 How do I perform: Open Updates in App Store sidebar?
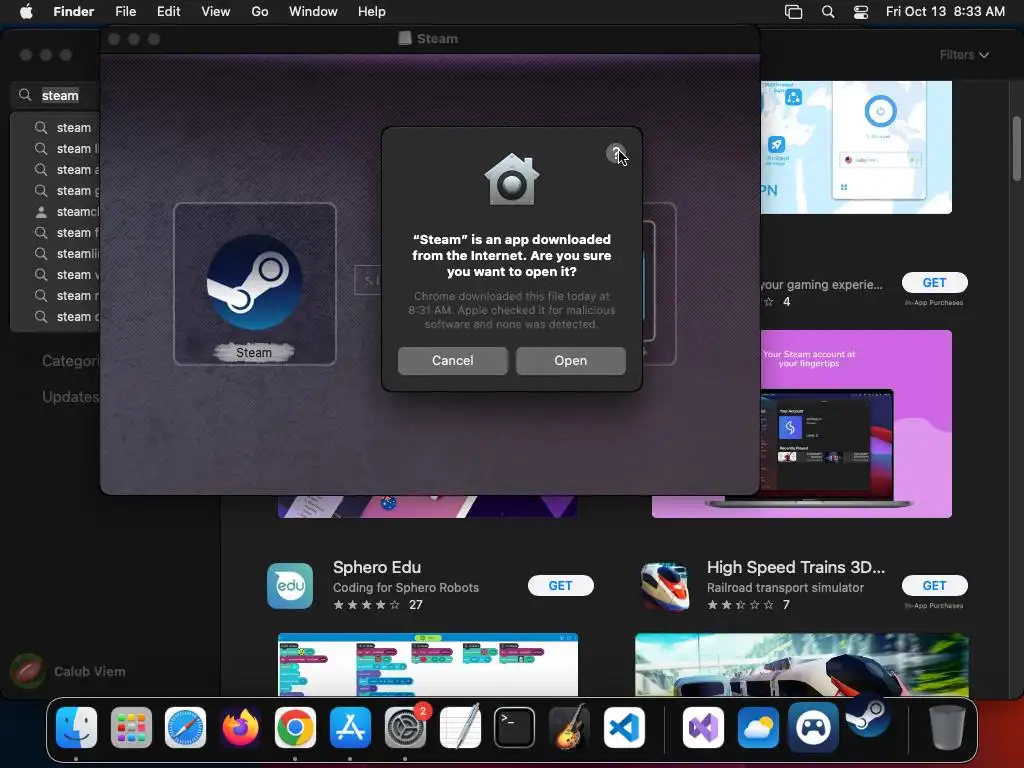(71, 396)
